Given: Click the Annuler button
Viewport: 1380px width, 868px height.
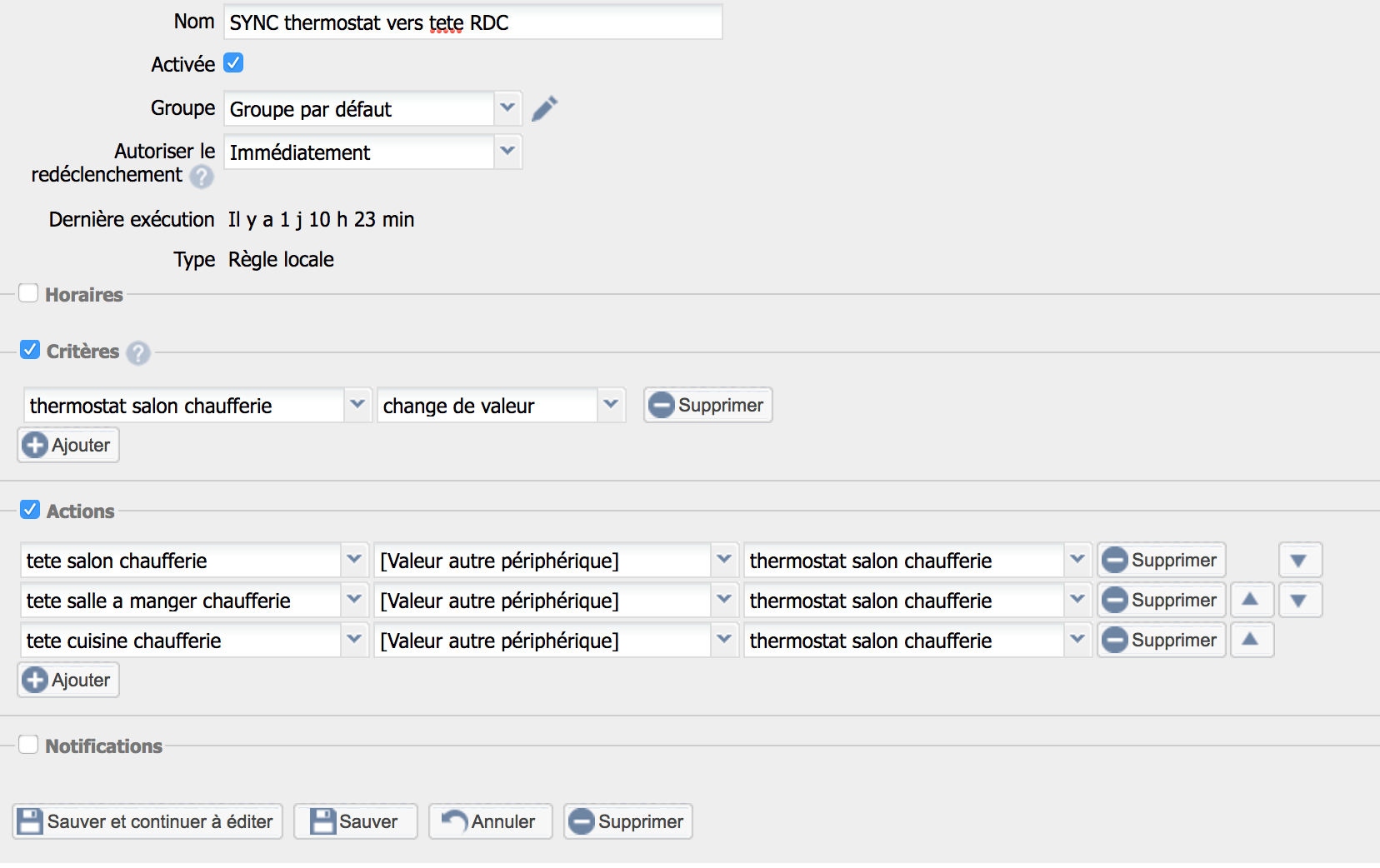Looking at the screenshot, I should [x=490, y=821].
